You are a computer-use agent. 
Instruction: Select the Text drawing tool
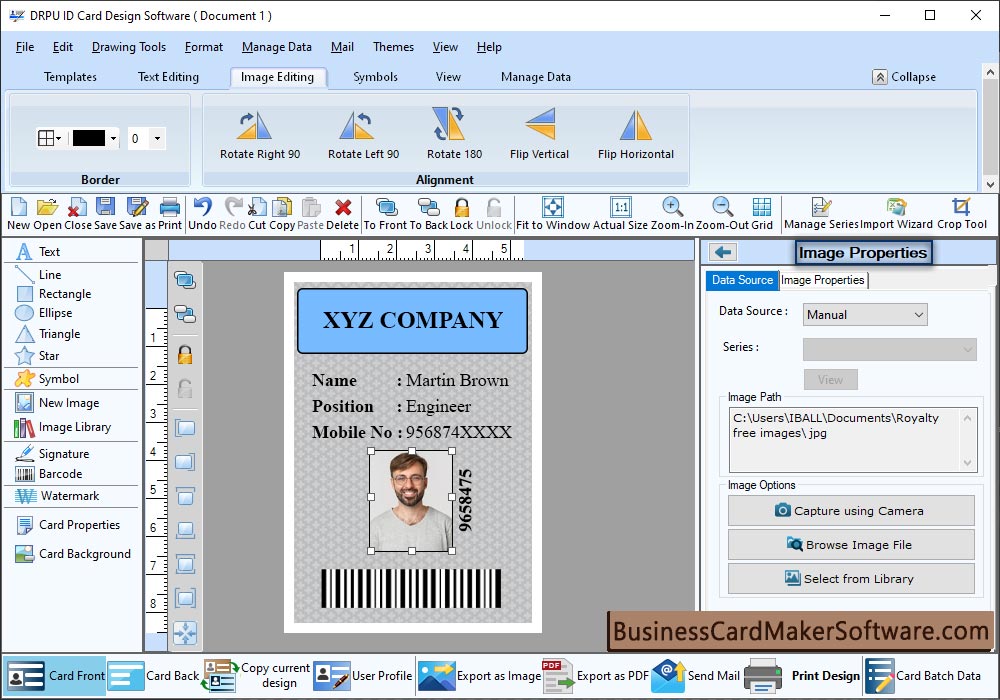(x=38, y=252)
